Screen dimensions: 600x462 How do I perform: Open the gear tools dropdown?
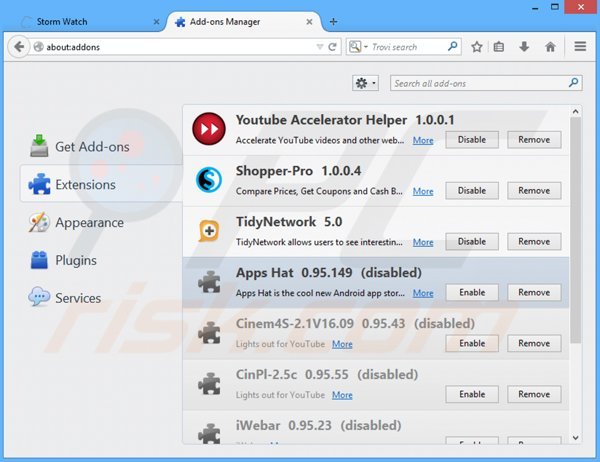[x=365, y=83]
